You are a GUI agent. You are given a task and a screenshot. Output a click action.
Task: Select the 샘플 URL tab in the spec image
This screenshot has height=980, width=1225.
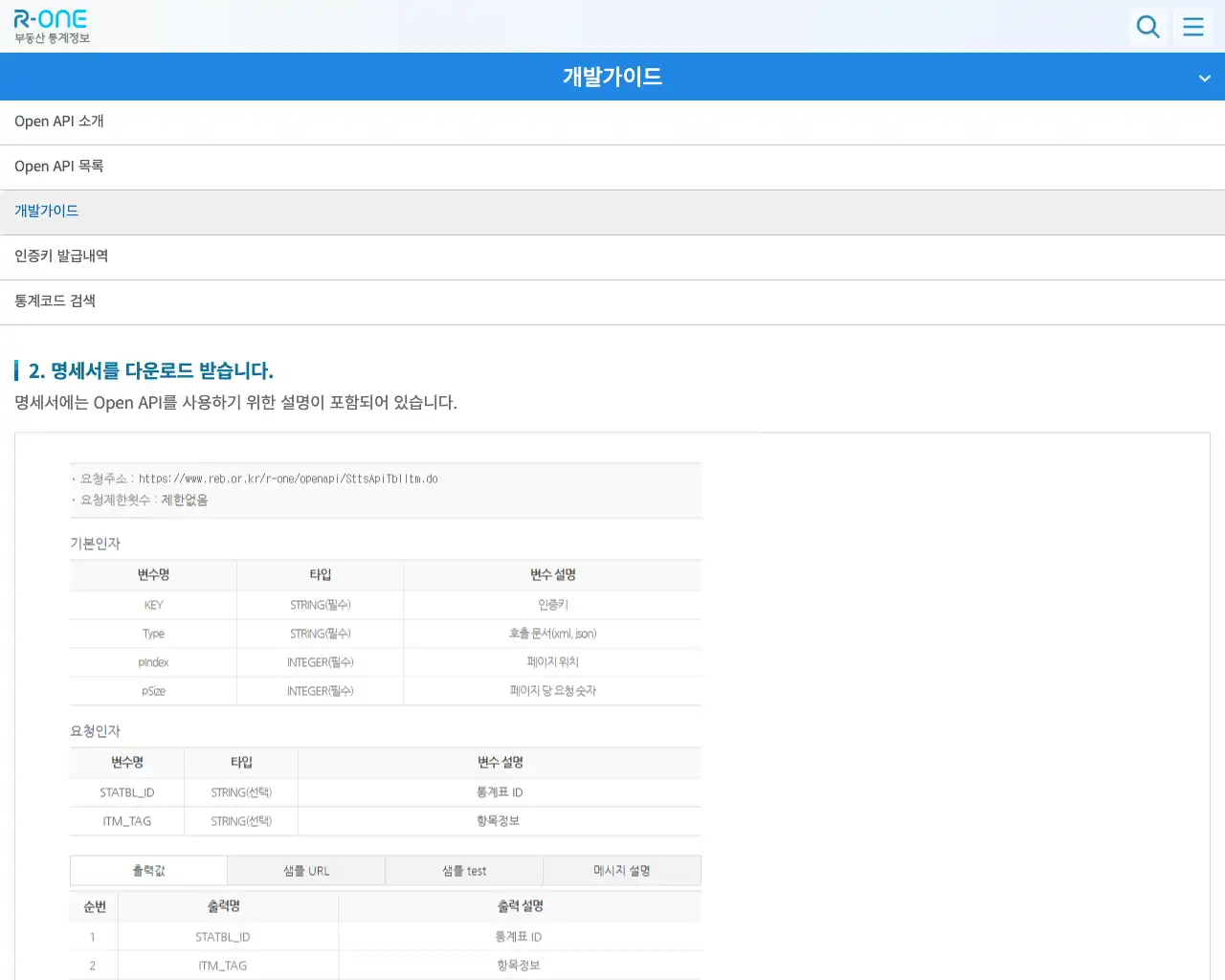(x=306, y=871)
